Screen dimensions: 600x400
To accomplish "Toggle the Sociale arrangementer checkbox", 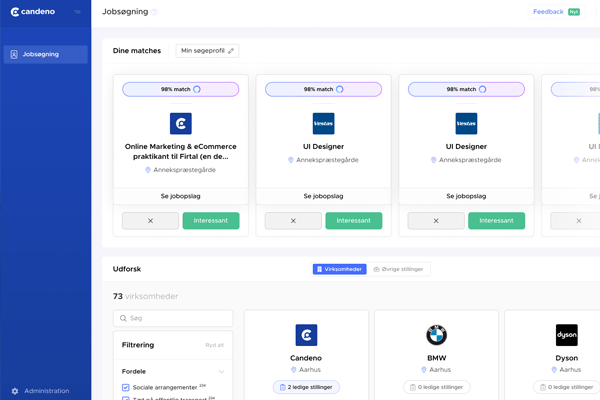I will point(125,386).
